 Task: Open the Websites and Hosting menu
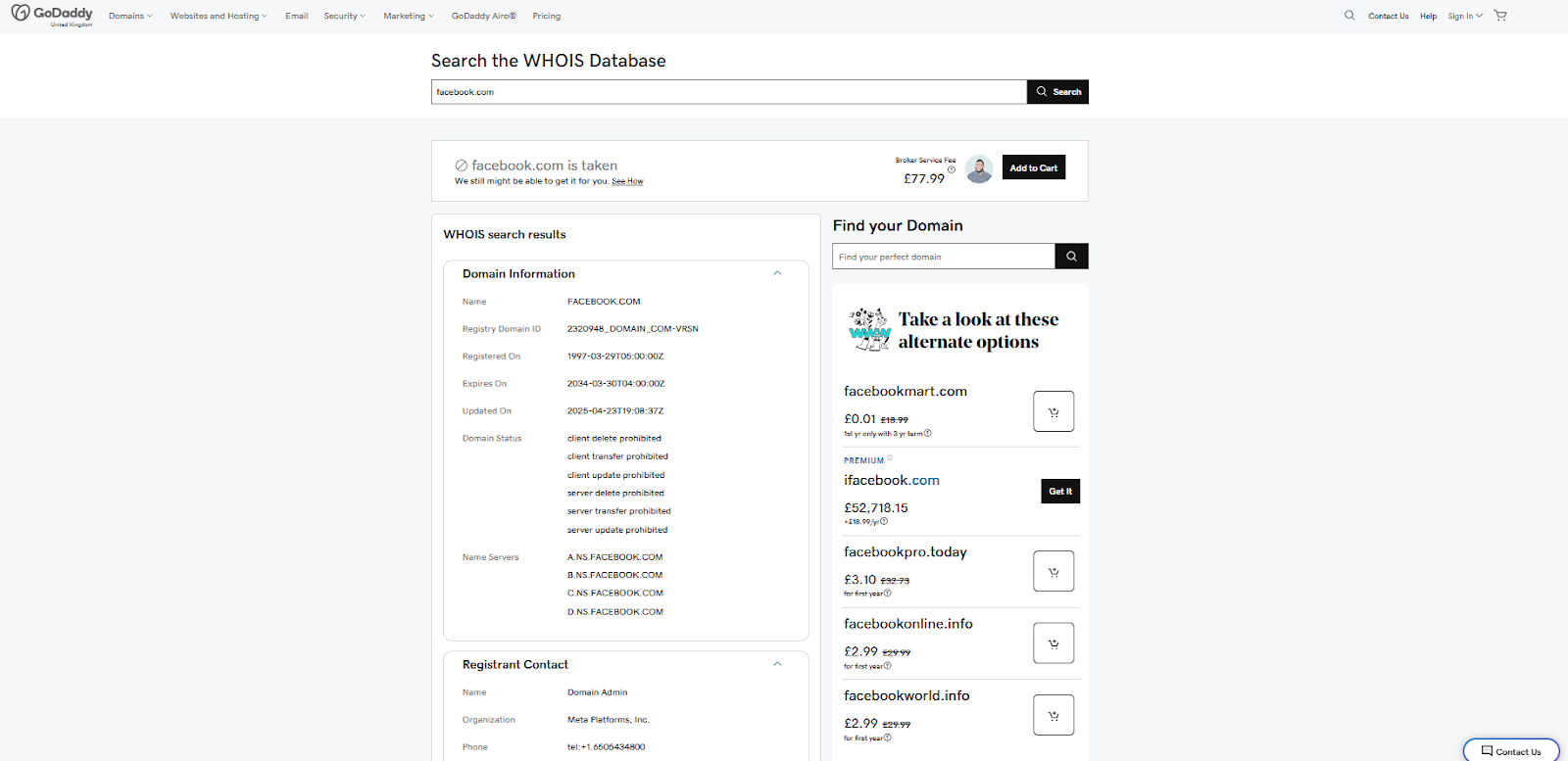click(x=218, y=17)
